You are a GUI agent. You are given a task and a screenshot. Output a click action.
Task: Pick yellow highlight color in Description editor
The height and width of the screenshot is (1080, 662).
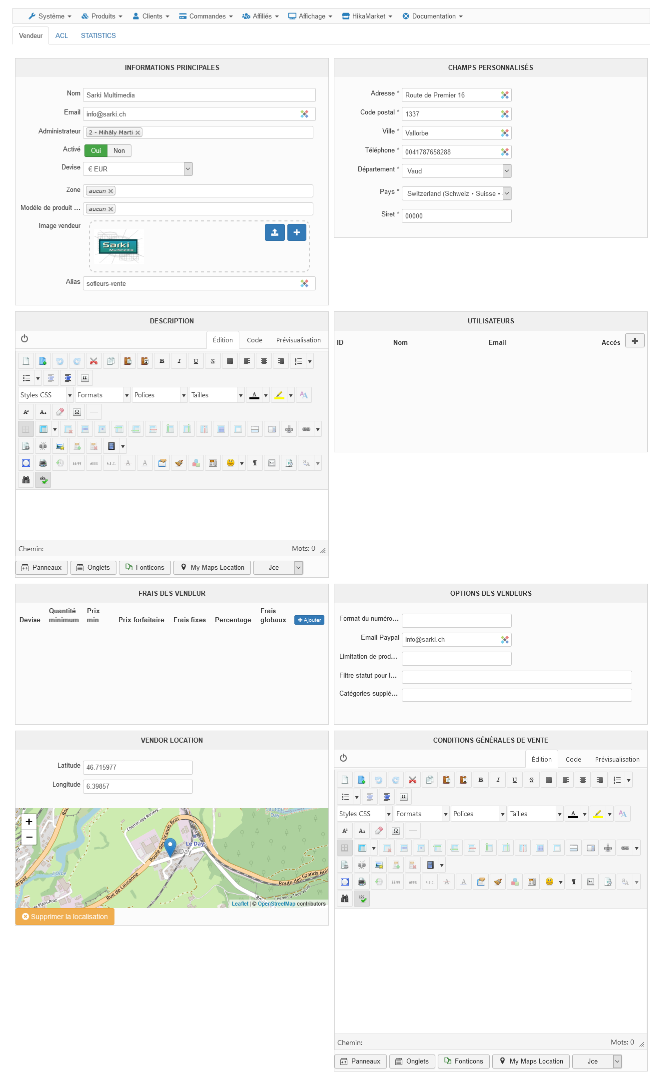(x=279, y=395)
